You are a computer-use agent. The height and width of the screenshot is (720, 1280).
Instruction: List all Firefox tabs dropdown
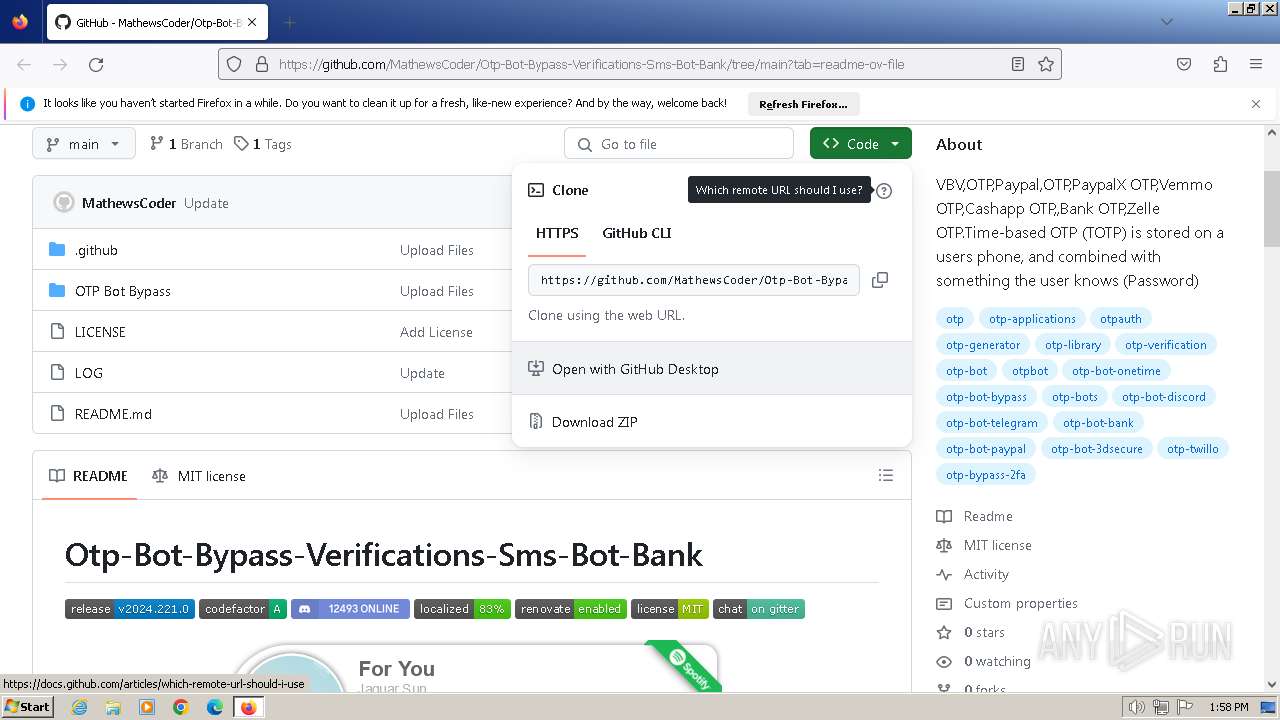[x=1167, y=21]
